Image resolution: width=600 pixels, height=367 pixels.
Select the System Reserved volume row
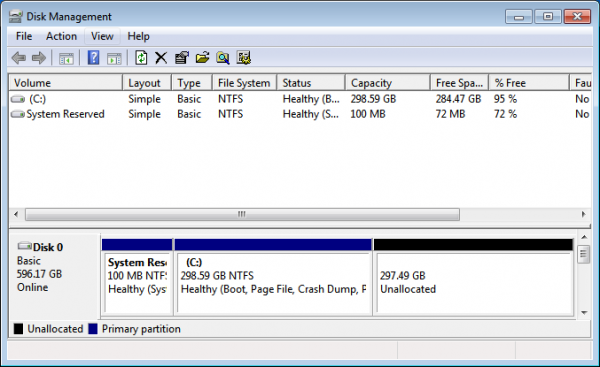click(x=300, y=114)
